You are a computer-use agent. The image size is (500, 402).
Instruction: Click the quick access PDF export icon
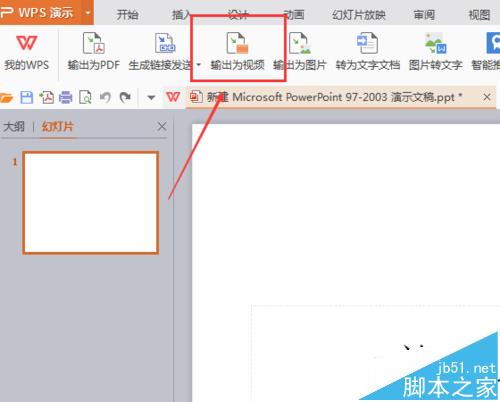pos(47,98)
